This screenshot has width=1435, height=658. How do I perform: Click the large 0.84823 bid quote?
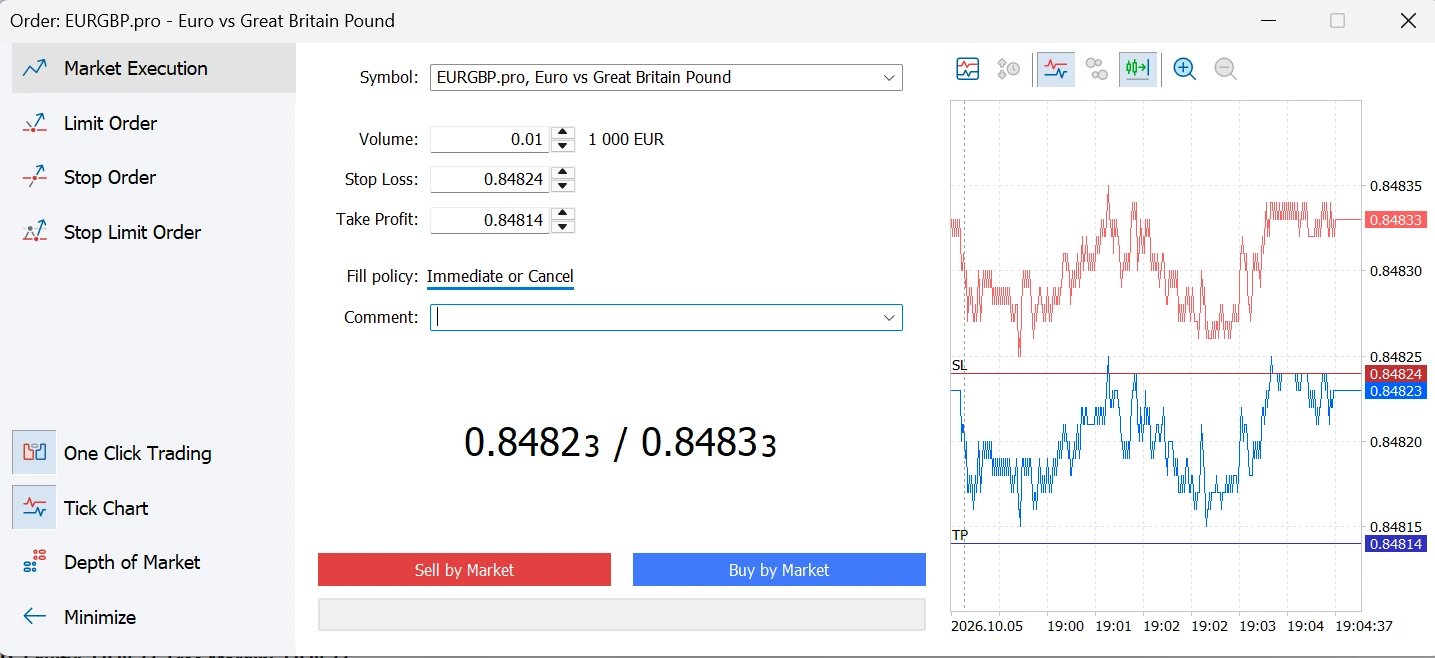click(x=532, y=442)
